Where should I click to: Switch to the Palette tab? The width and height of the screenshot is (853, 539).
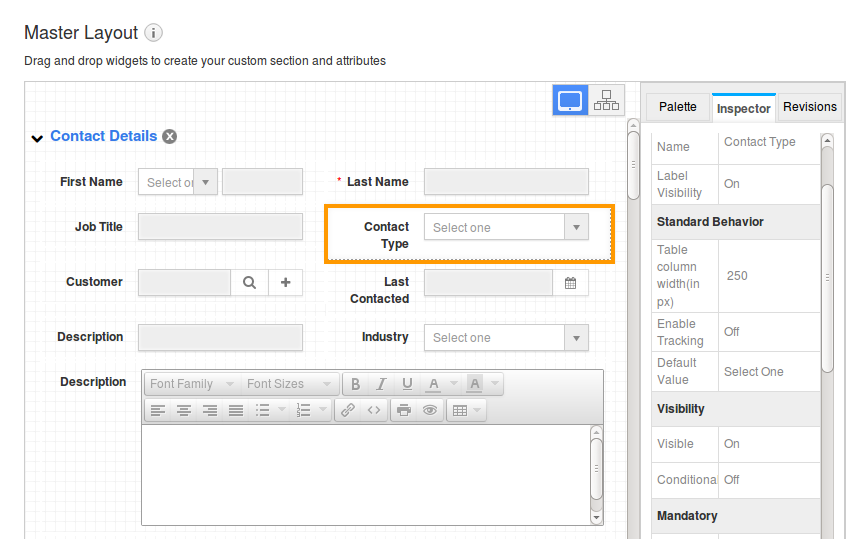click(677, 107)
